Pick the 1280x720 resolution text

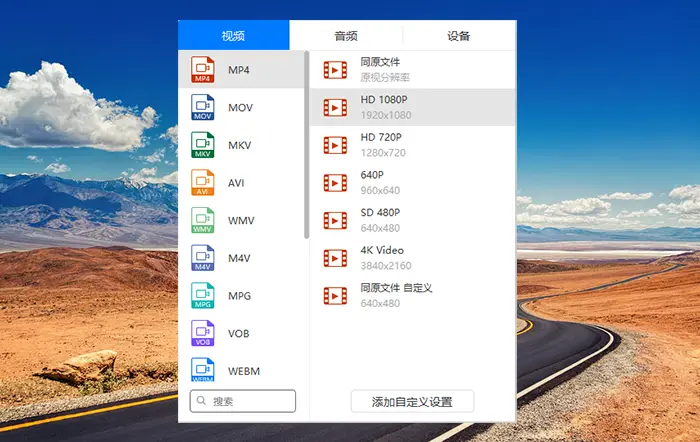pos(383,153)
